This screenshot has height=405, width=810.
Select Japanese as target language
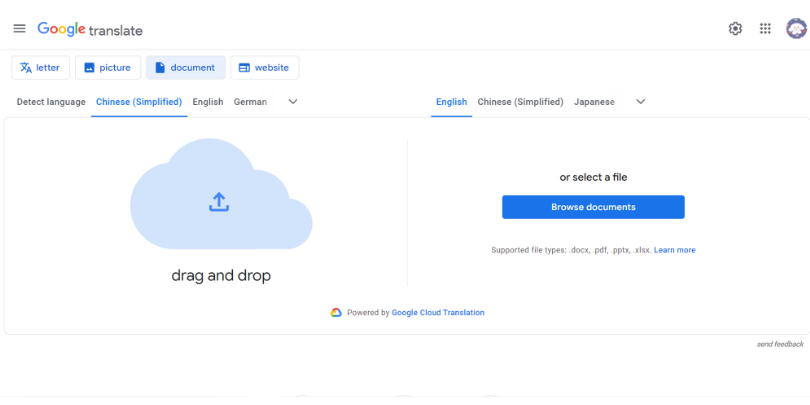pos(594,102)
